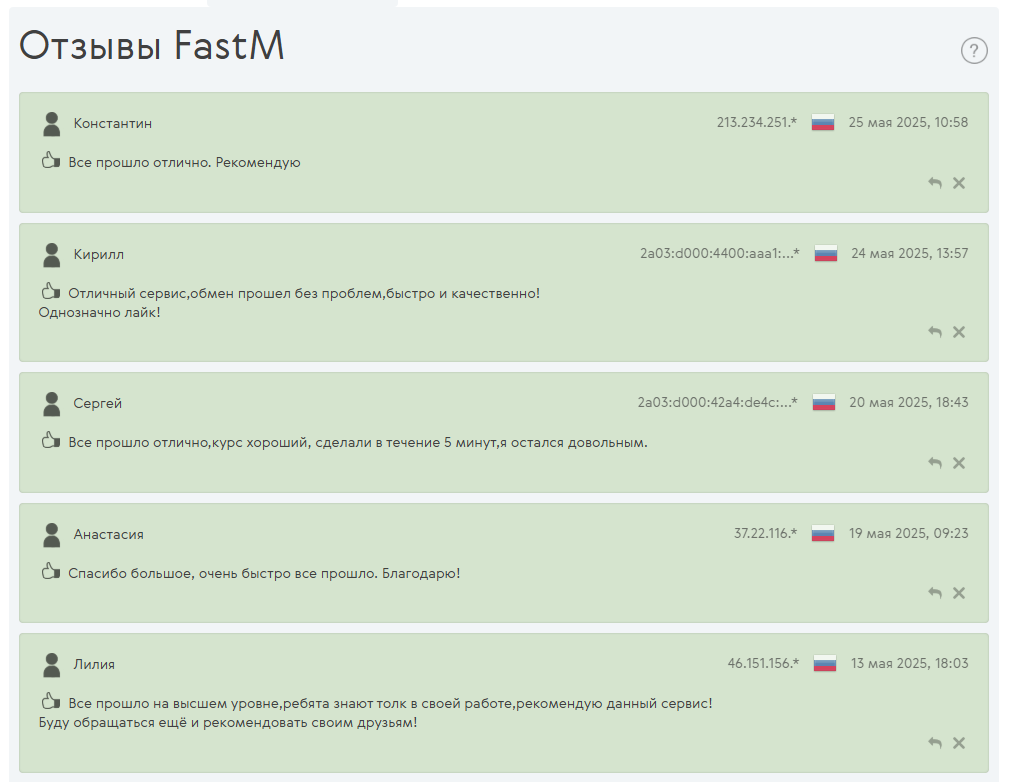The height and width of the screenshot is (782, 1009).
Task: Reply to Константин's review
Action: coord(935,183)
